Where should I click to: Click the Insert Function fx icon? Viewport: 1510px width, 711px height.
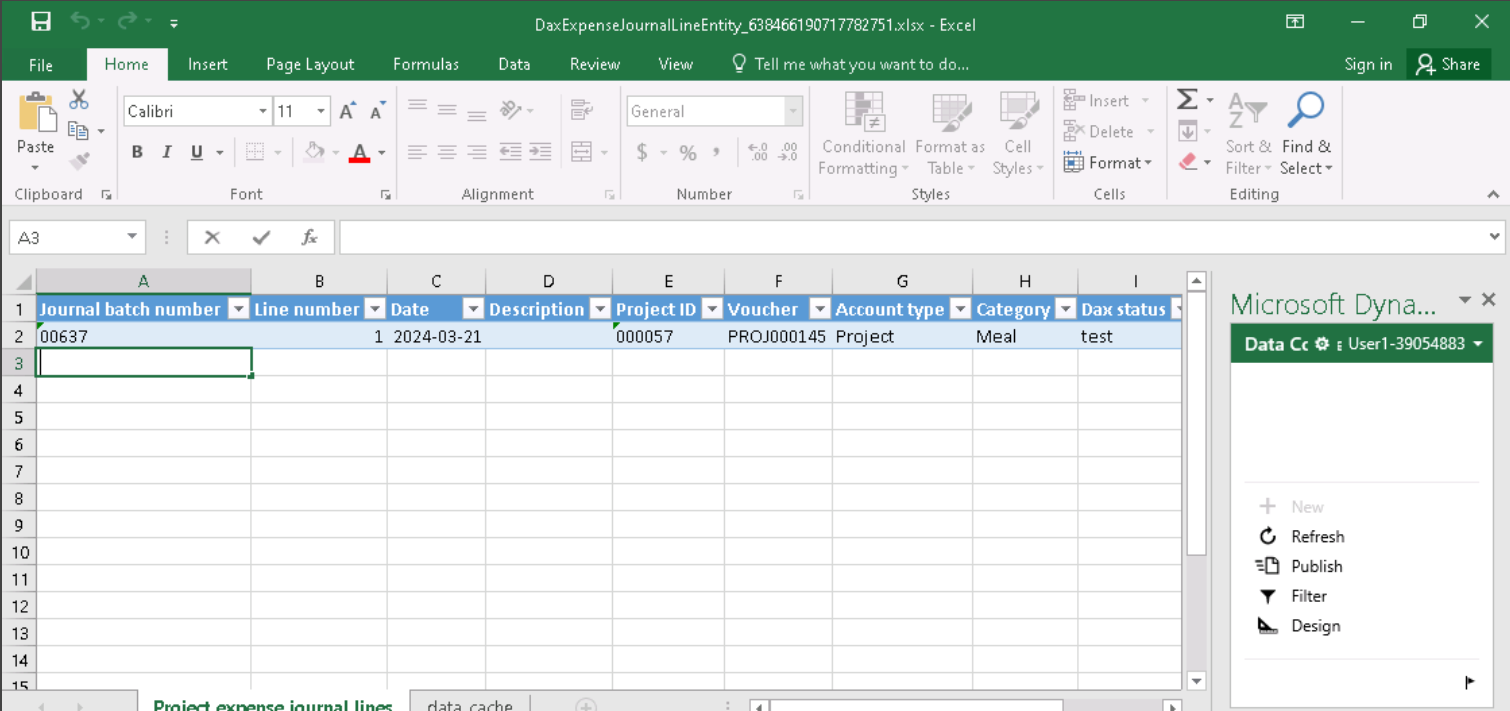tap(310, 237)
